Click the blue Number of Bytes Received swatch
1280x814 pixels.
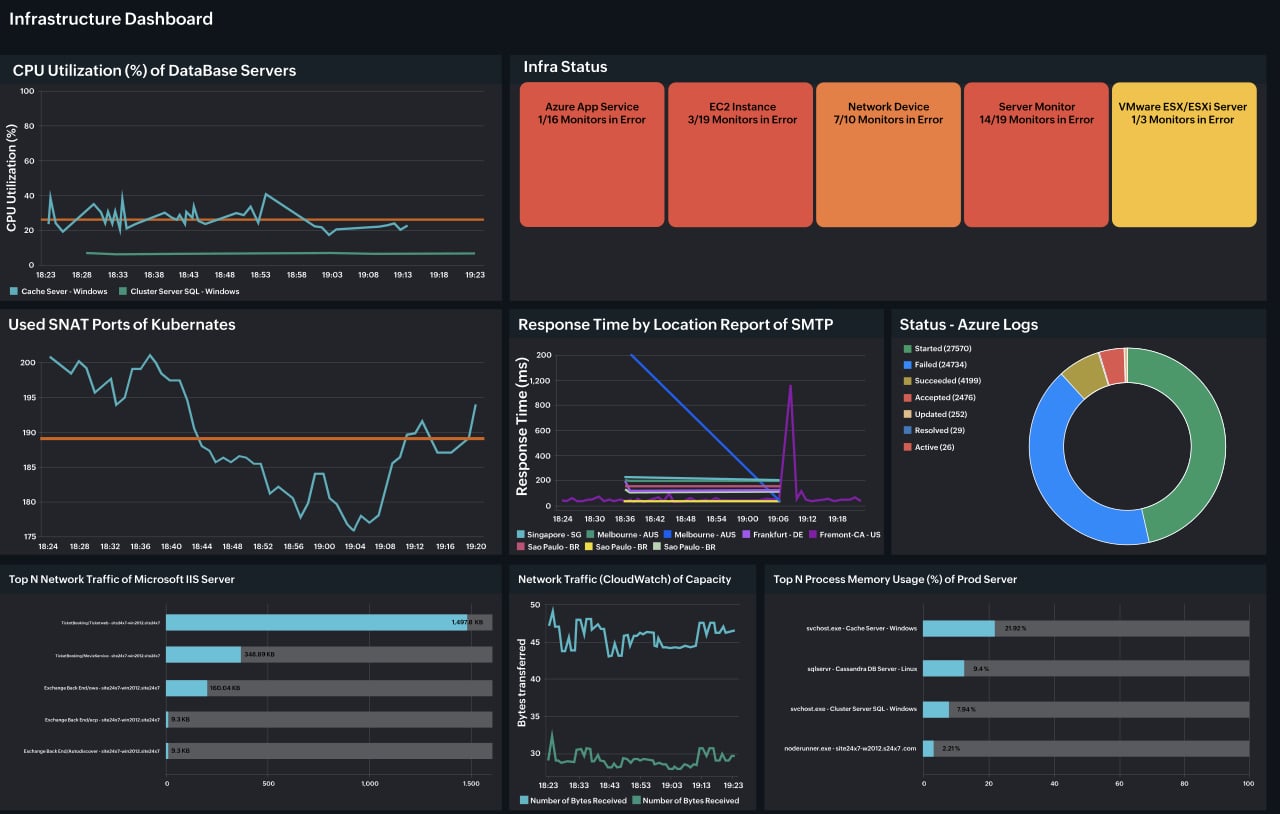[524, 801]
